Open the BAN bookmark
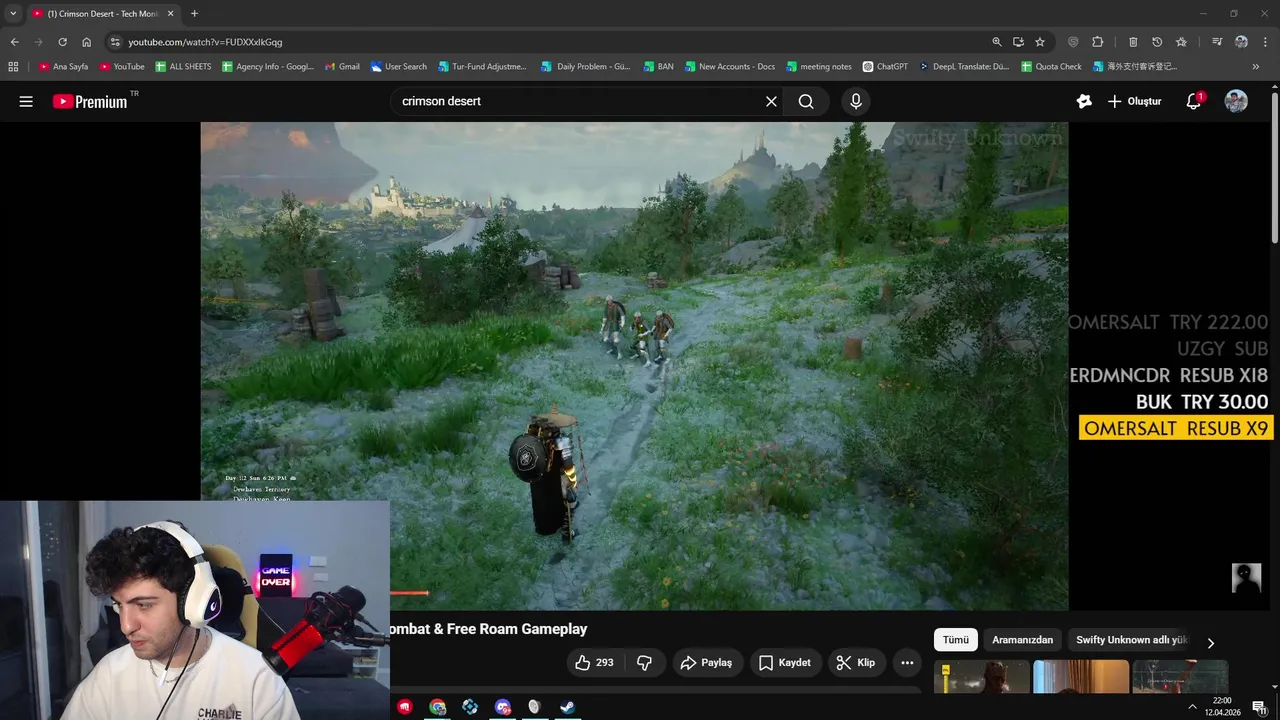Image resolution: width=1280 pixels, height=720 pixels. pyautogui.click(x=657, y=67)
